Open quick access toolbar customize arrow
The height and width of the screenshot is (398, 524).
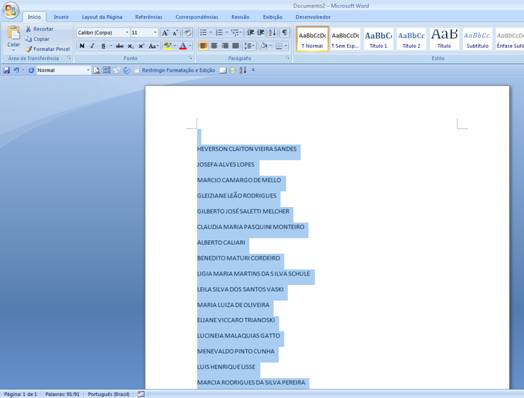pyautogui.click(x=253, y=70)
